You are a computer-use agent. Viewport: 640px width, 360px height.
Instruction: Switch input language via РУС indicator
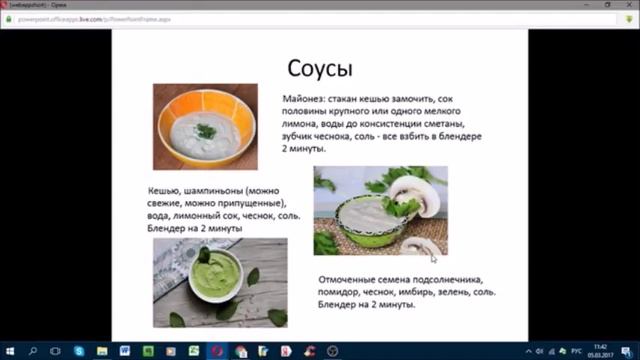[x=576, y=351]
